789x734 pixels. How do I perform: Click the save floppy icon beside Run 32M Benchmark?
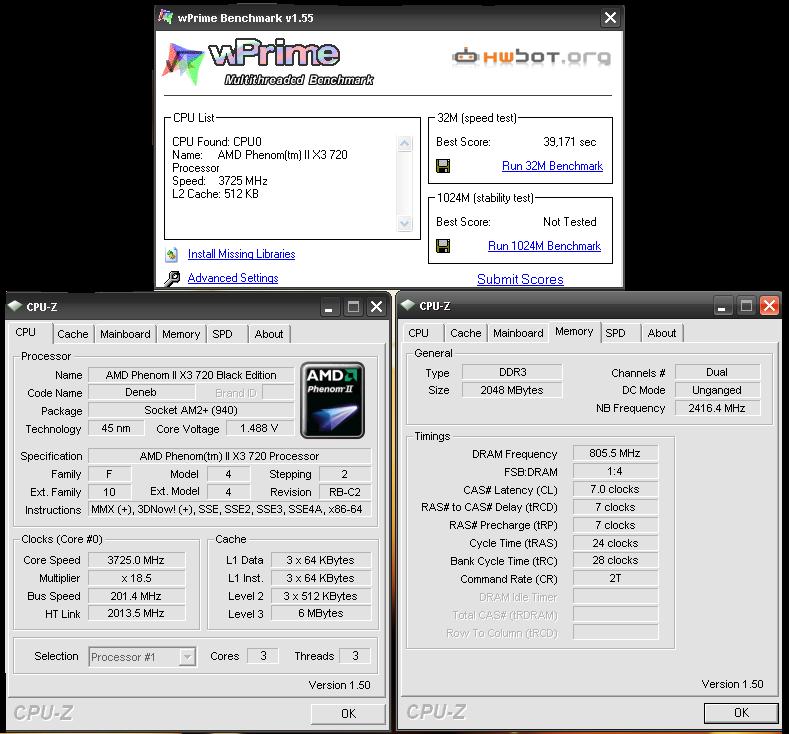(x=443, y=166)
